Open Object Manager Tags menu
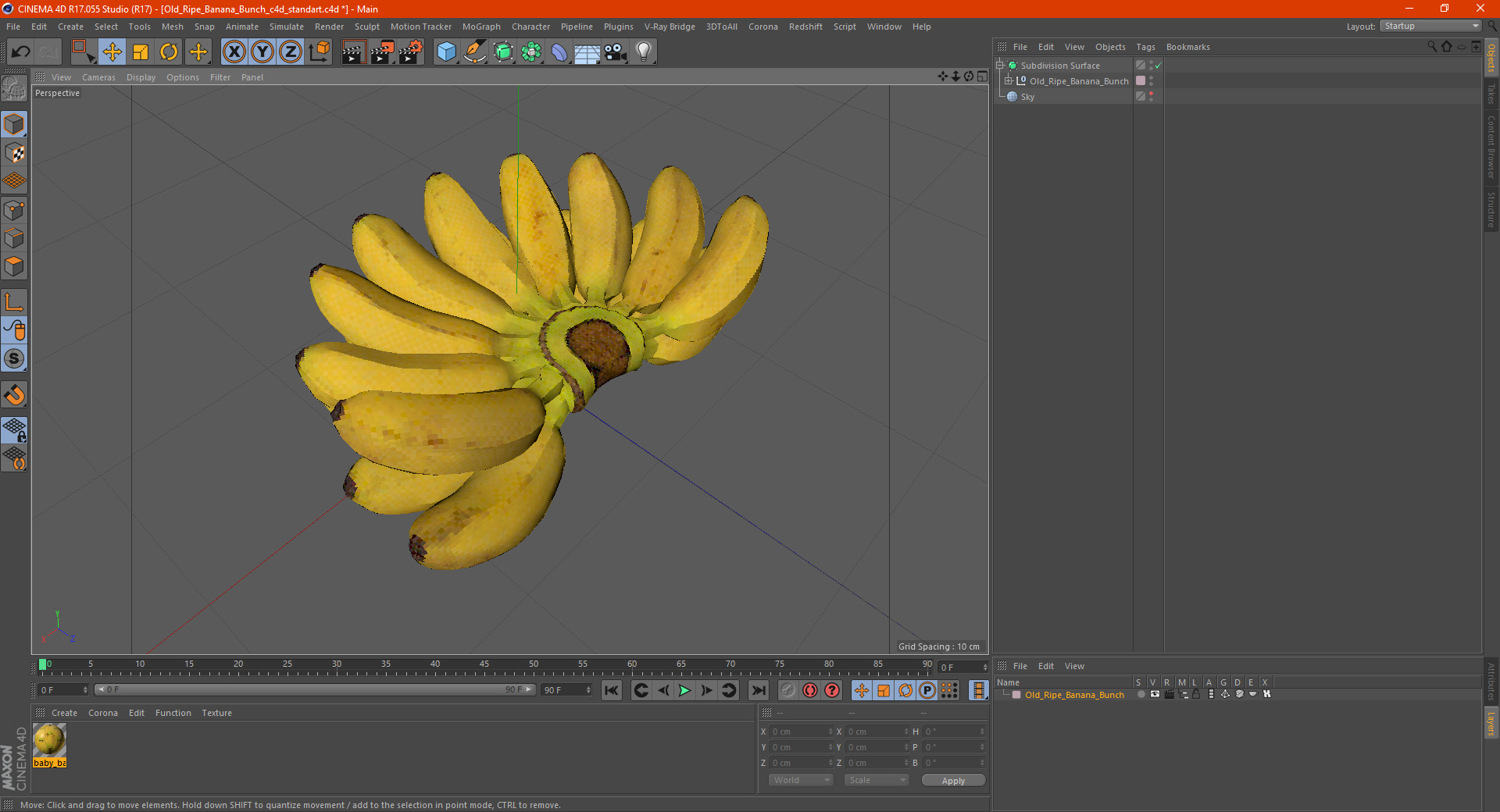Image resolution: width=1500 pixels, height=812 pixels. coord(1145,47)
